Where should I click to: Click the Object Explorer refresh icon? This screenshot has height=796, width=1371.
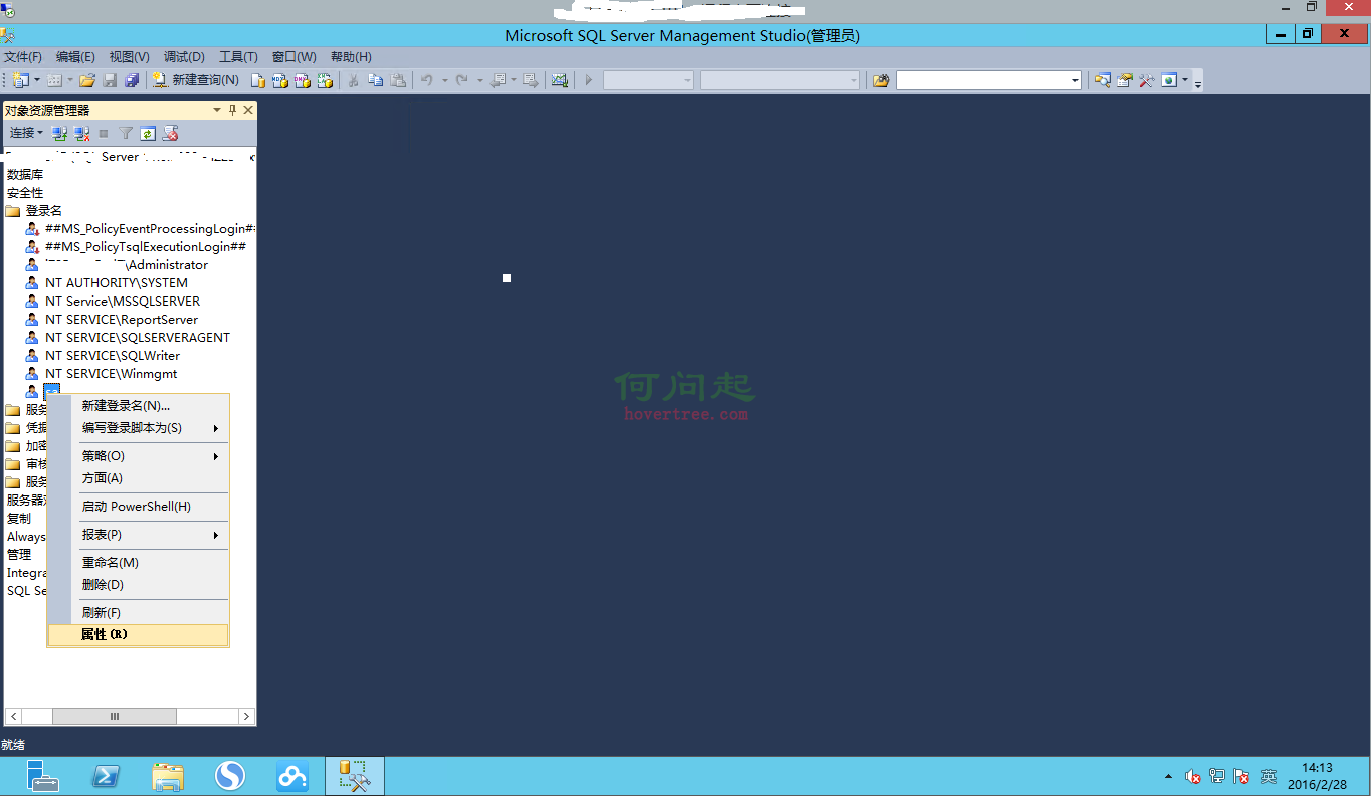(x=148, y=133)
